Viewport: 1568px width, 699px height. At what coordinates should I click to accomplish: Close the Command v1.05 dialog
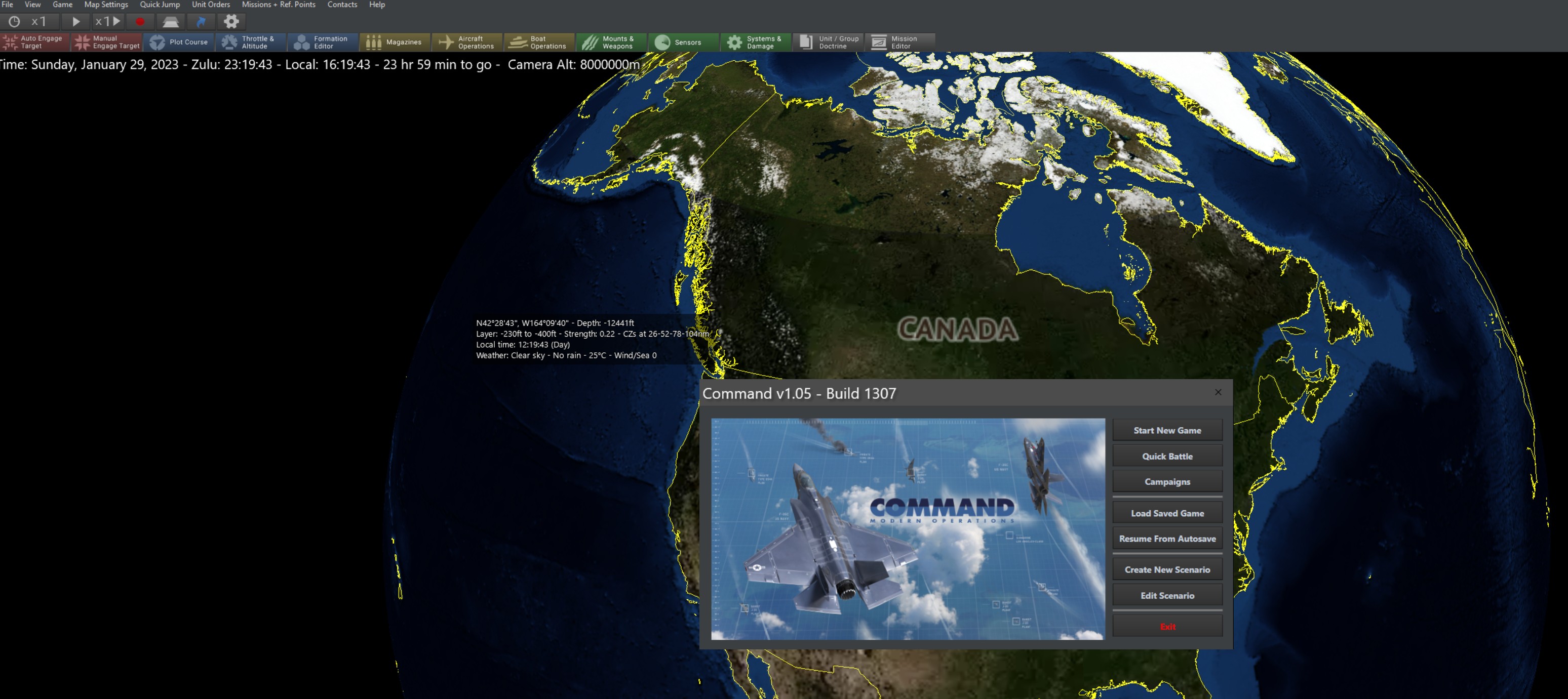(x=1218, y=392)
